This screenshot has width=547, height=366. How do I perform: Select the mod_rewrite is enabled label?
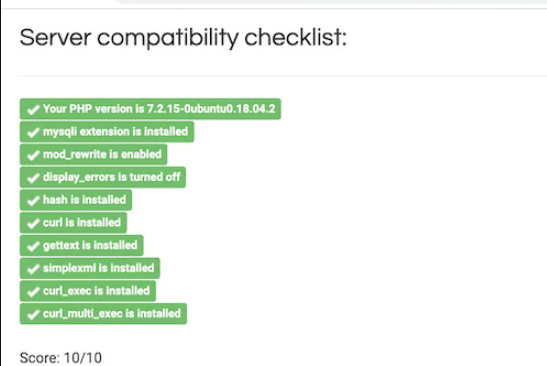93,154
